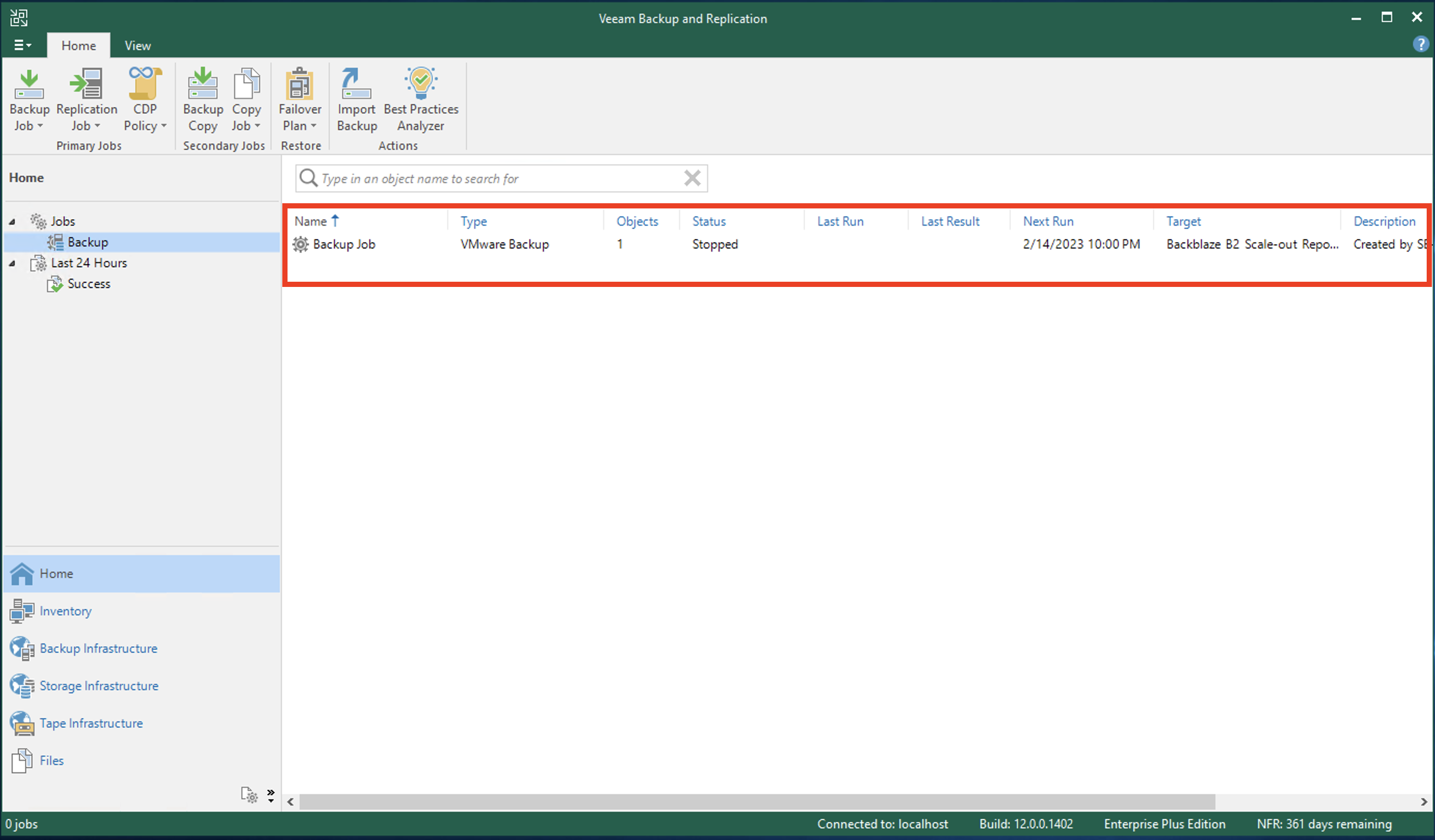Screen dimensions: 1435x840
Task: Clear the search box with X
Action: tap(692, 178)
